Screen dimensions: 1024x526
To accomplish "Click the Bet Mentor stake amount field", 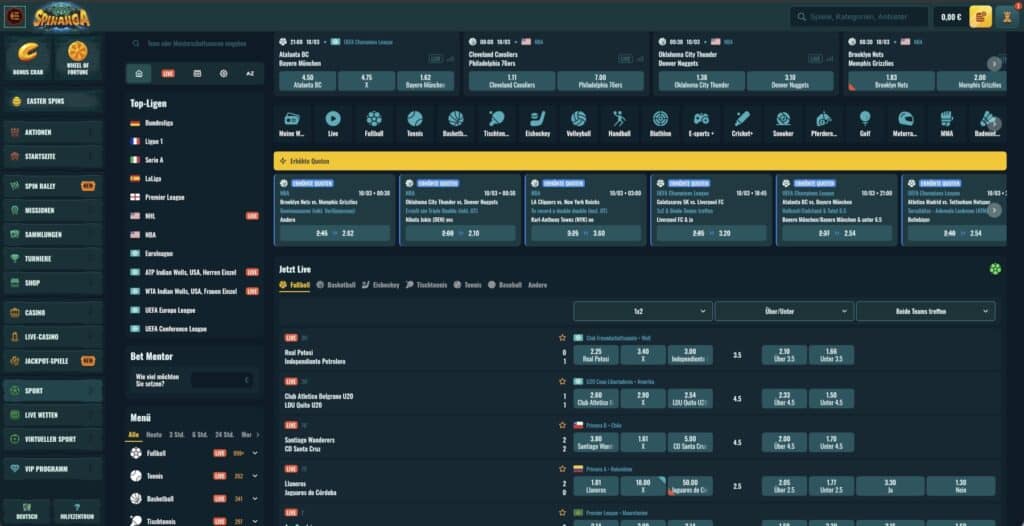I will point(222,380).
